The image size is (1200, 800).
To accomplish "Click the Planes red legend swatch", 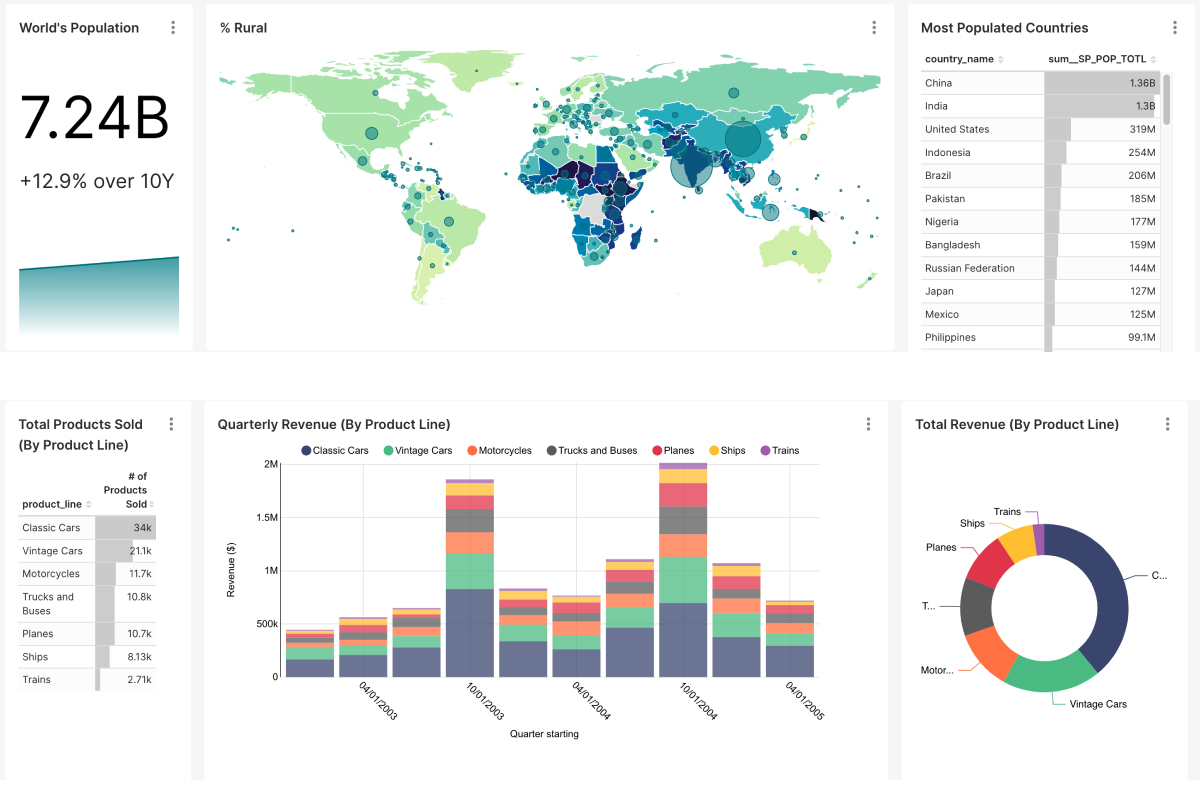I will [657, 451].
